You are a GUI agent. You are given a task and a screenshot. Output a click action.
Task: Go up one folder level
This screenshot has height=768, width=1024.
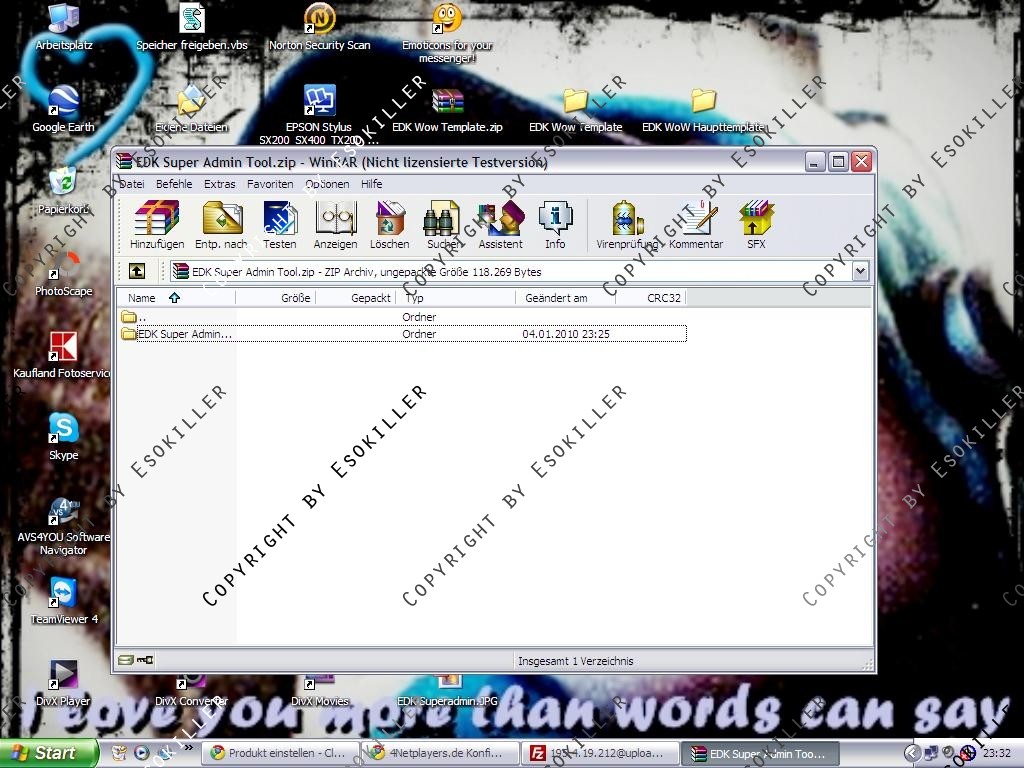137,271
